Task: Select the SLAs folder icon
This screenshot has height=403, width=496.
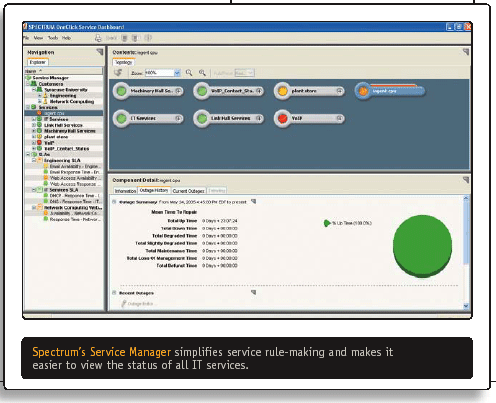Action: pos(34,155)
